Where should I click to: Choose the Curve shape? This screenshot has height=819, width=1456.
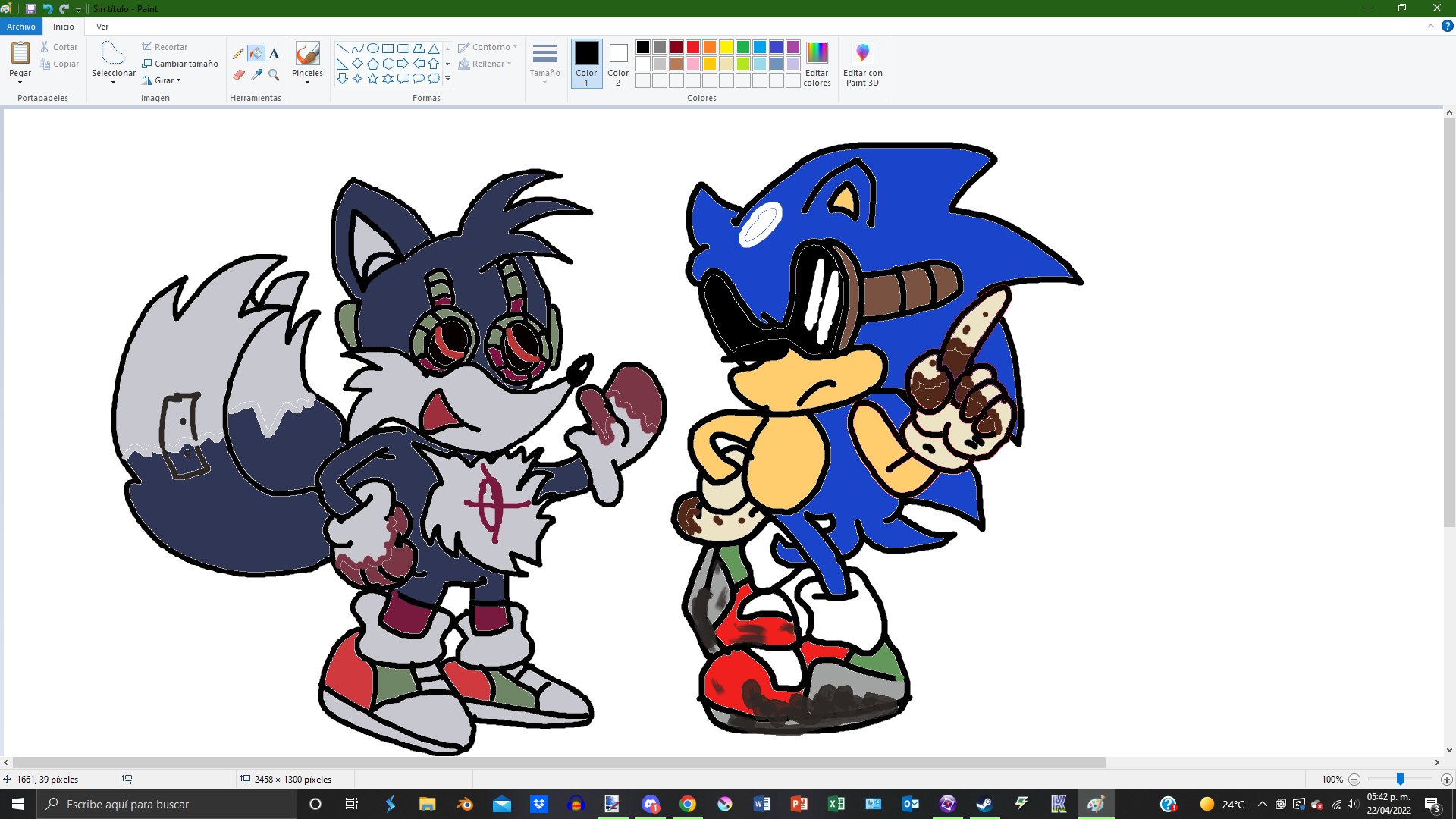pyautogui.click(x=357, y=49)
